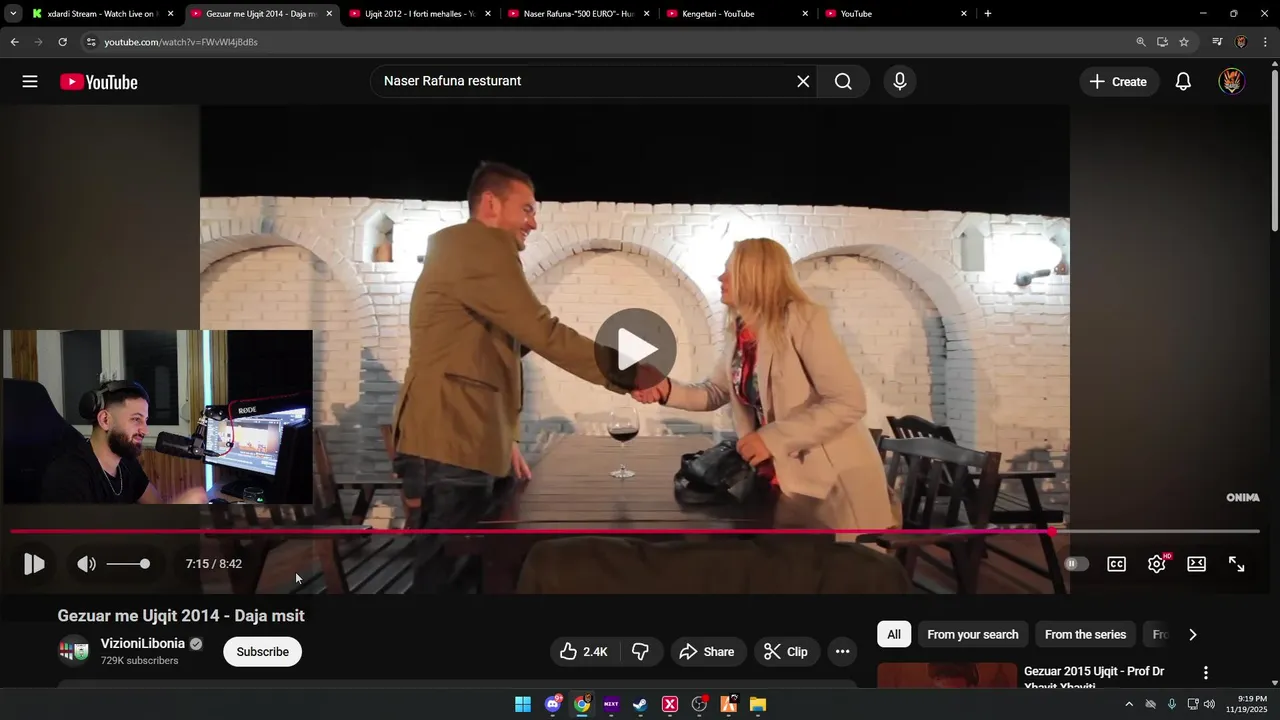
Task: Open the player settings gear
Action: coord(1157,564)
